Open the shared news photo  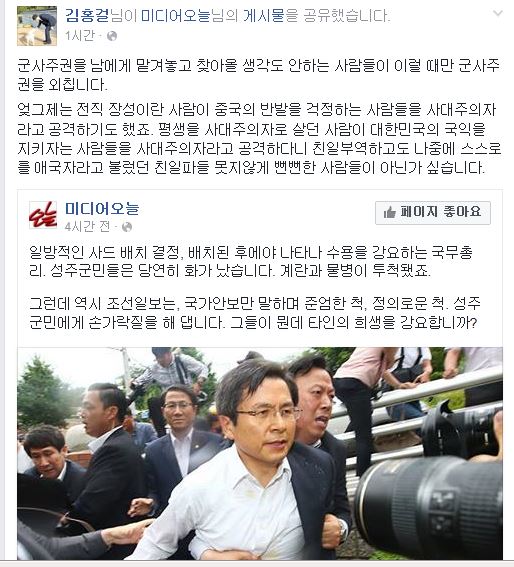coord(260,453)
